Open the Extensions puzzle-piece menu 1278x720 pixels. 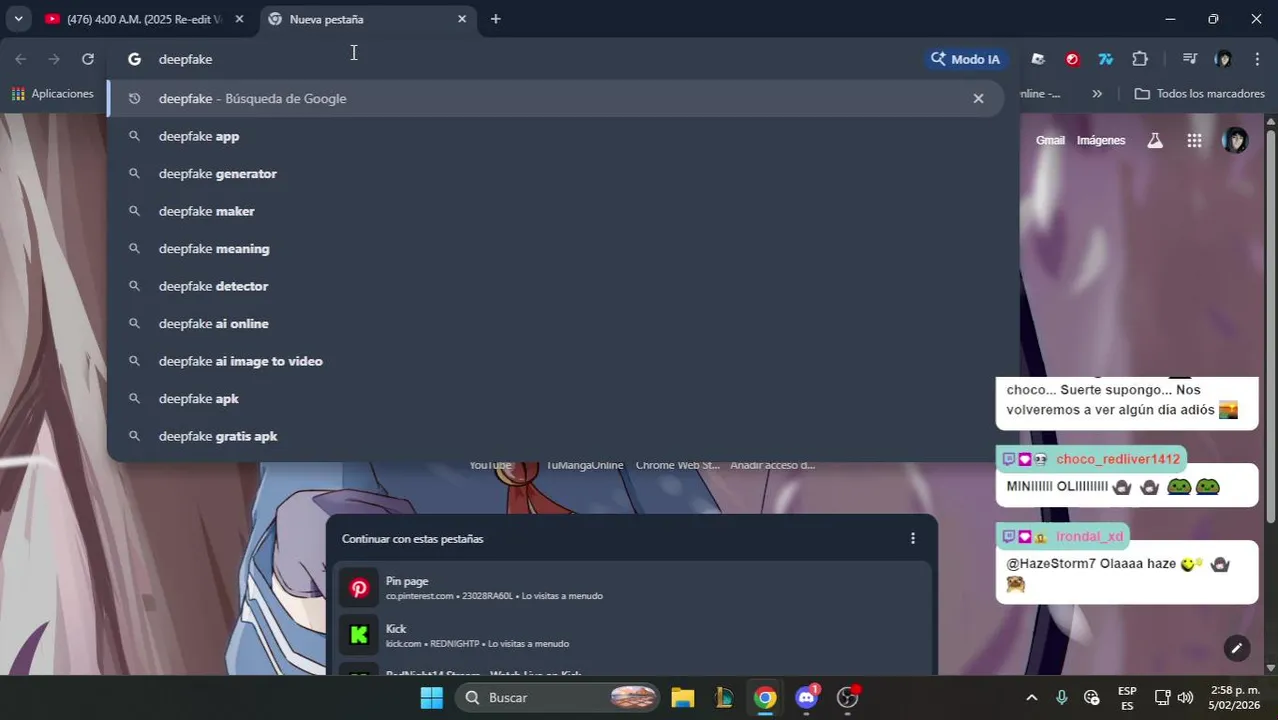coord(1140,59)
